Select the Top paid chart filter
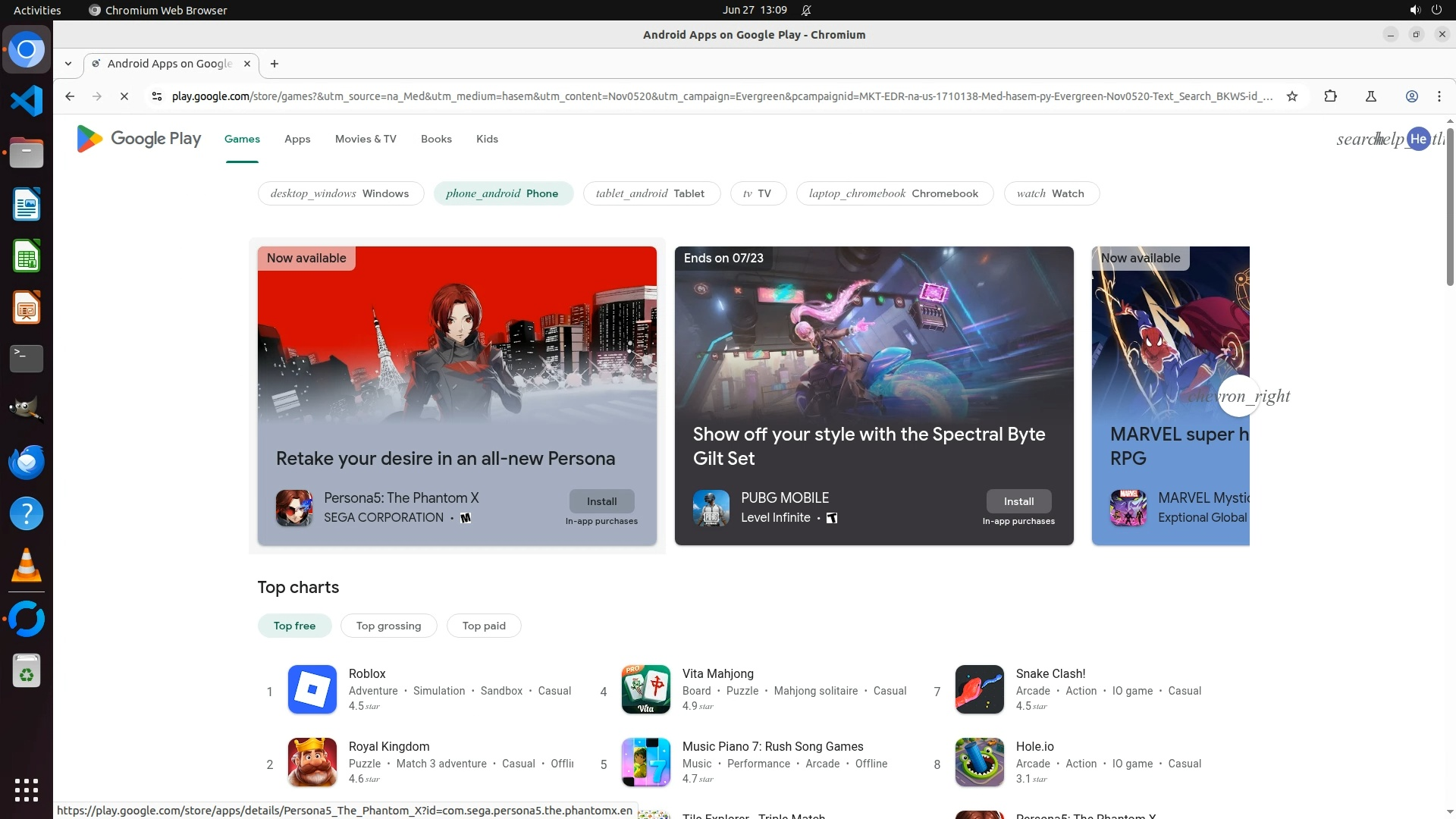Viewport: 1456px width, 819px height. click(x=484, y=626)
